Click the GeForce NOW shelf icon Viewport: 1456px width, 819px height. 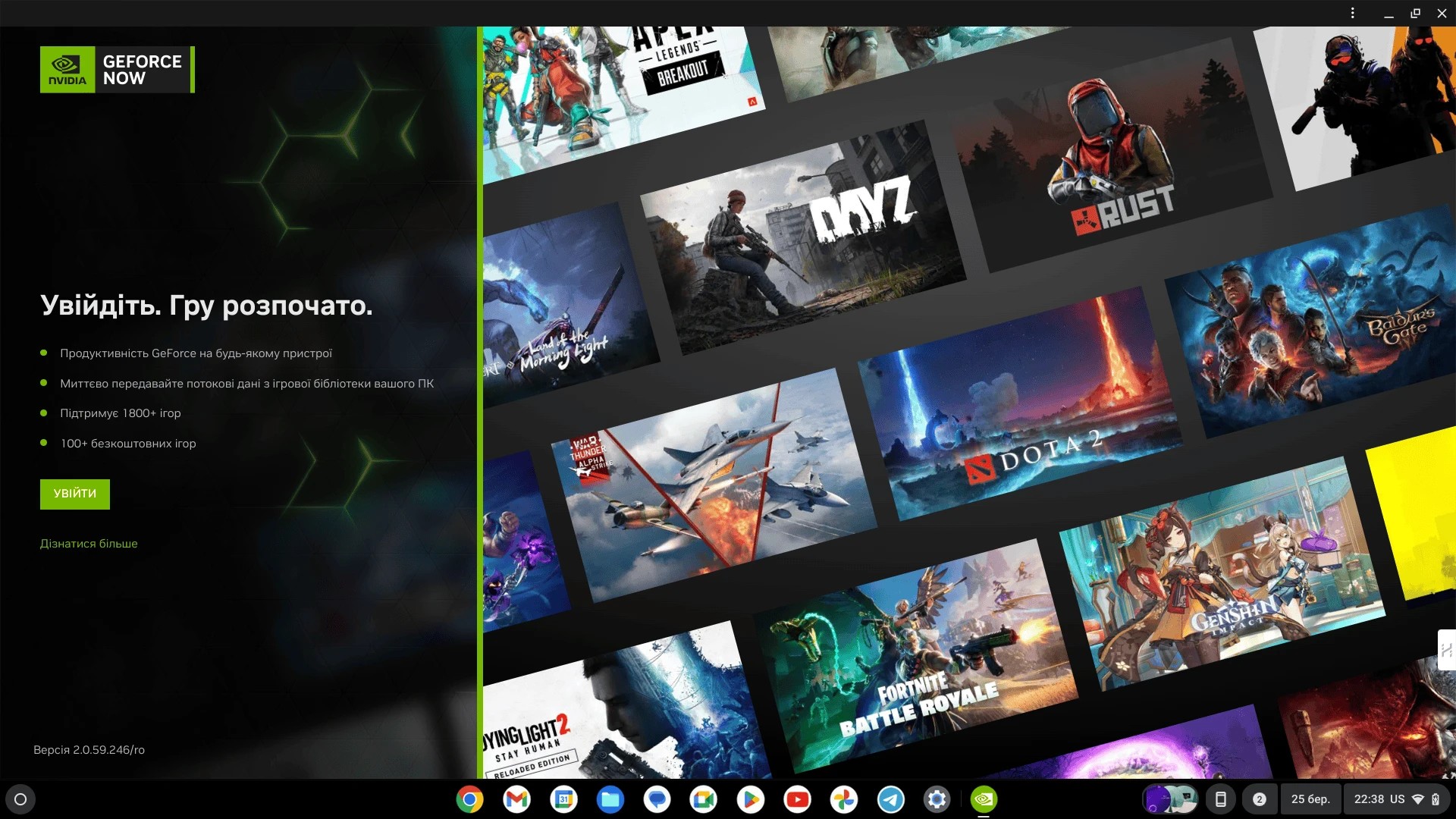(x=984, y=799)
